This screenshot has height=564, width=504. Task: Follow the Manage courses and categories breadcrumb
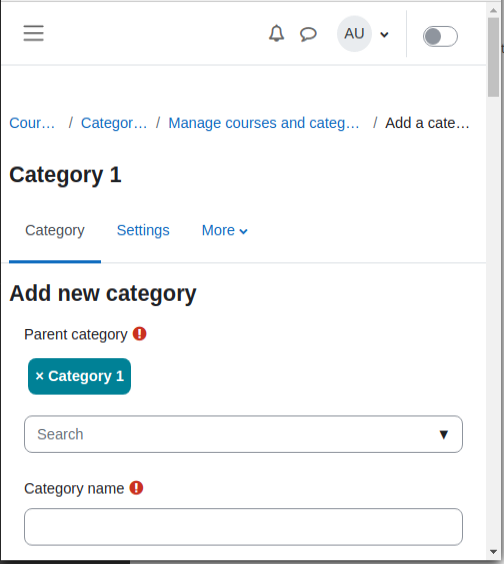pos(264,123)
